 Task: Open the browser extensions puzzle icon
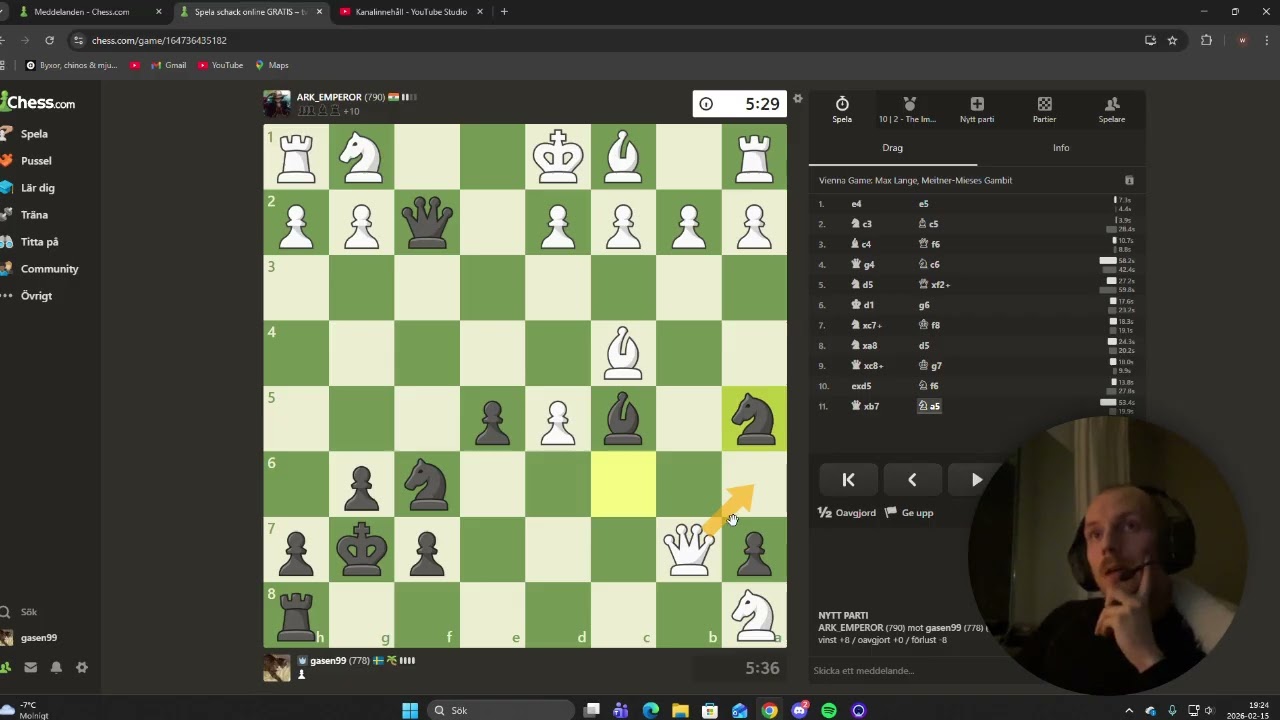click(1206, 40)
